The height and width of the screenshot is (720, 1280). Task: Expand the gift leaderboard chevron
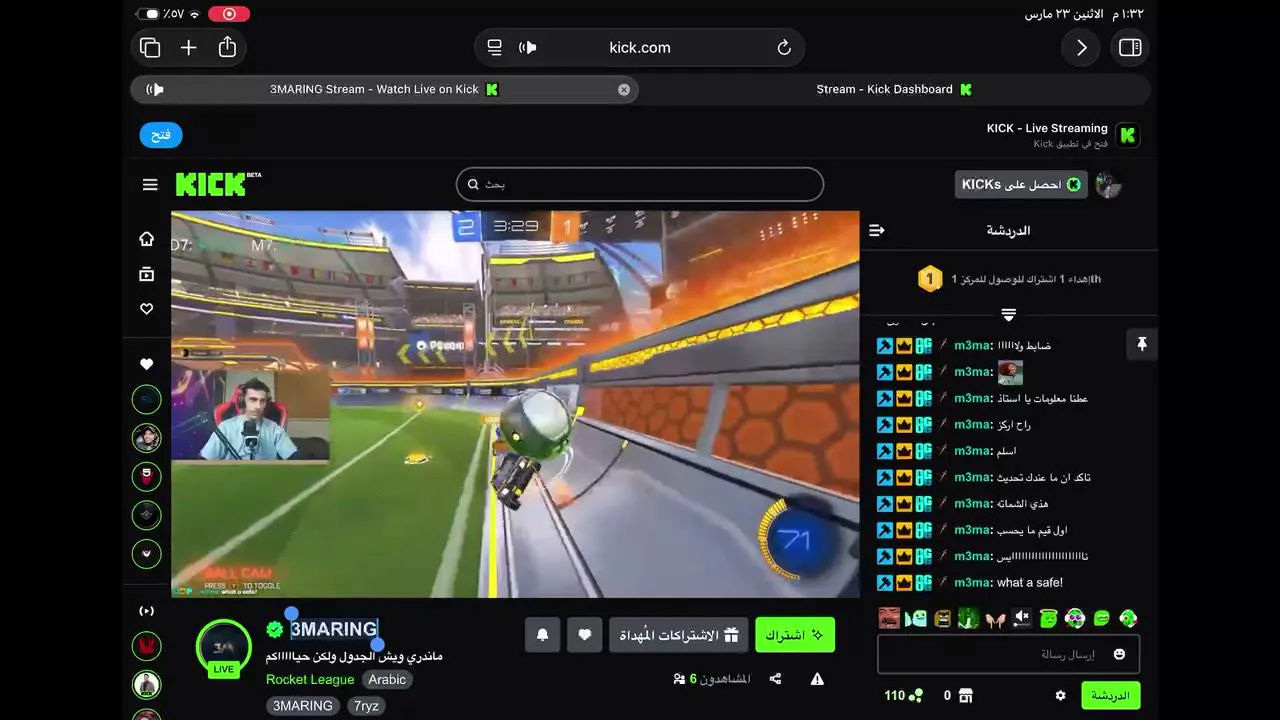point(1008,315)
